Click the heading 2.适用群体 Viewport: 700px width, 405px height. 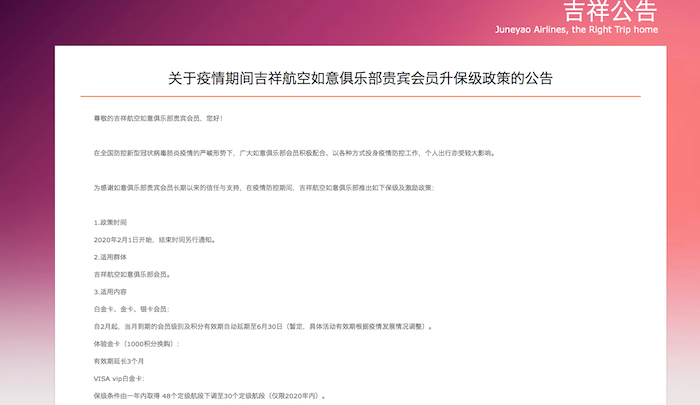(110, 257)
